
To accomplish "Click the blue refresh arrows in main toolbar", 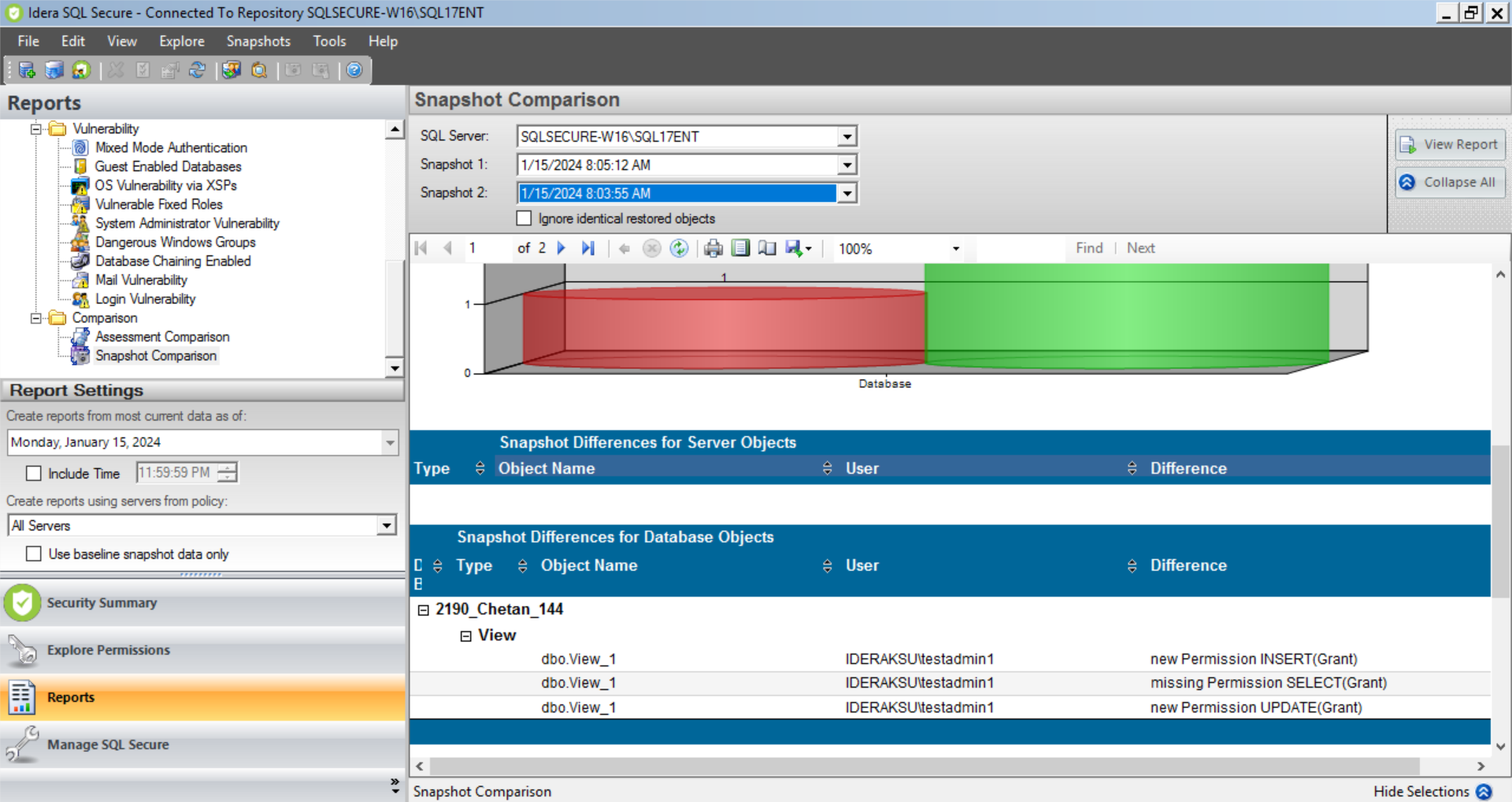I will (197, 70).
